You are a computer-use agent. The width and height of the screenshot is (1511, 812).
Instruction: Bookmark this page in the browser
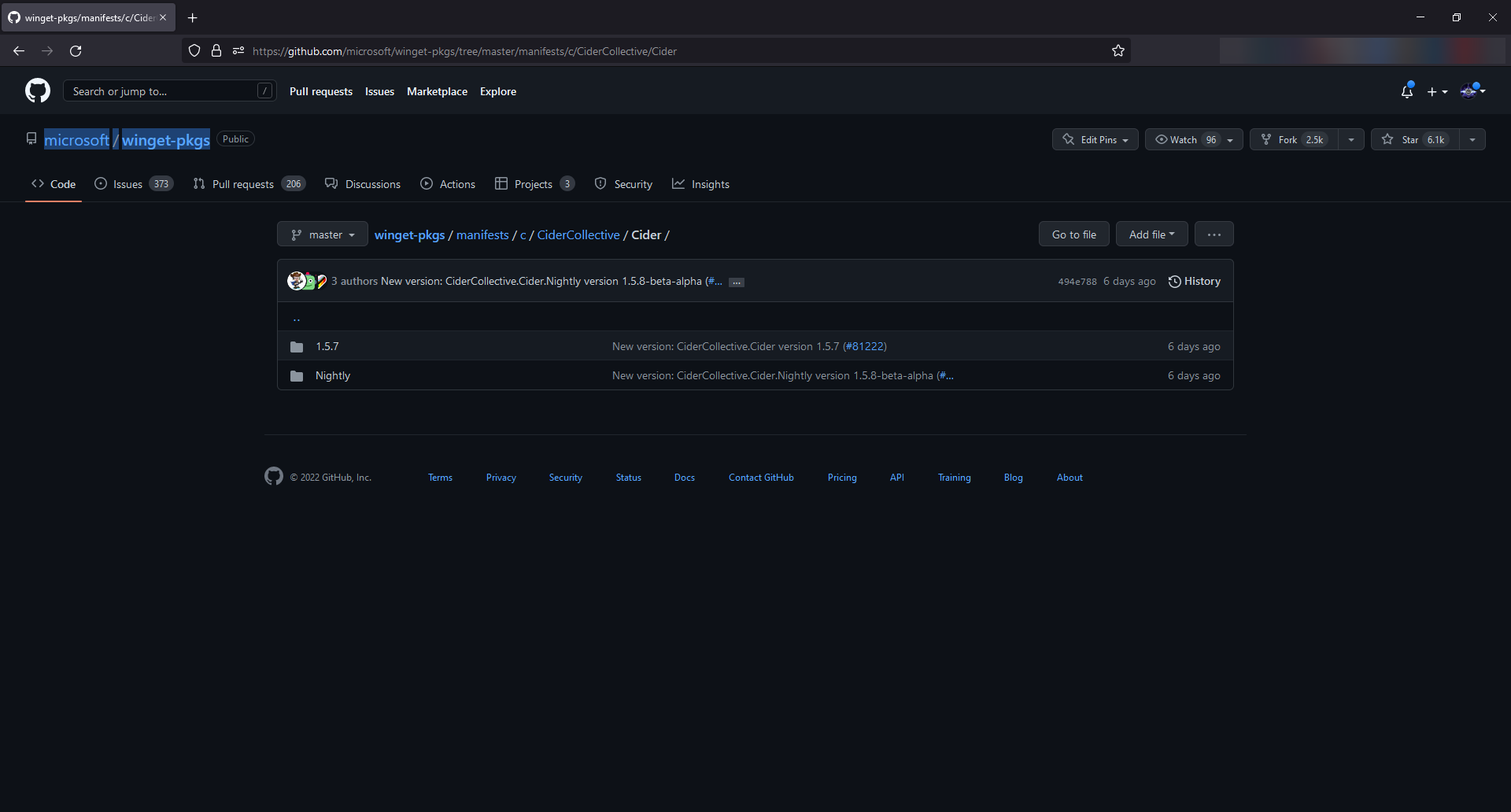1118,50
